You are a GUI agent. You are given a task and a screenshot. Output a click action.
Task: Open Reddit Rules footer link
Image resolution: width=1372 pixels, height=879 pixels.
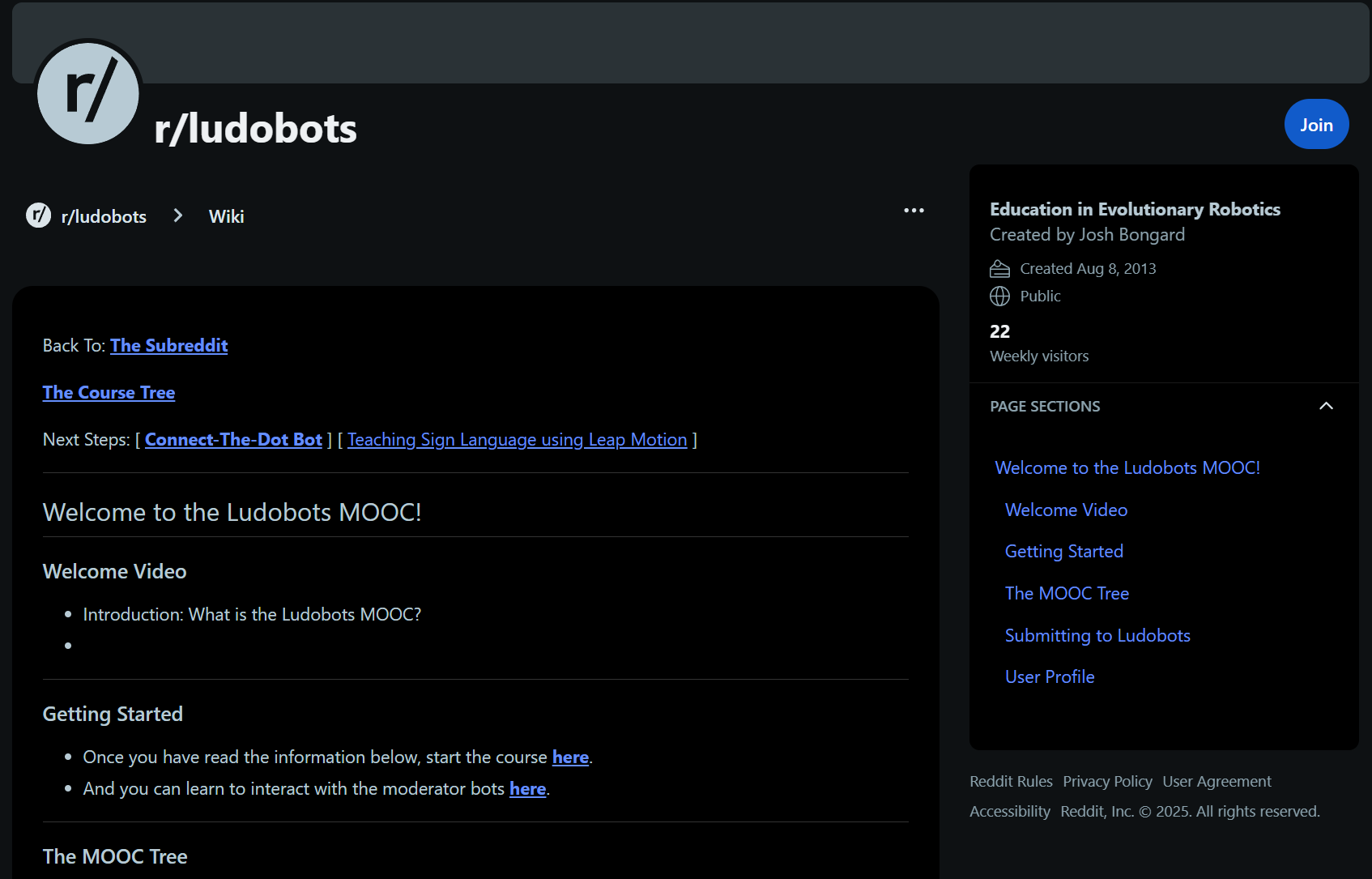(1011, 782)
